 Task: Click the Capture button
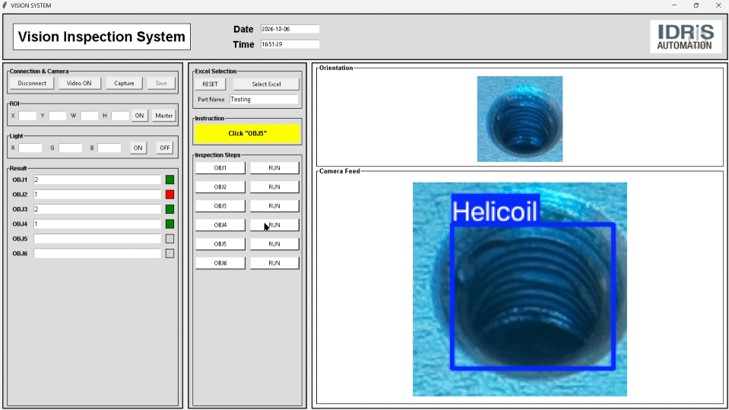pyautogui.click(x=124, y=83)
